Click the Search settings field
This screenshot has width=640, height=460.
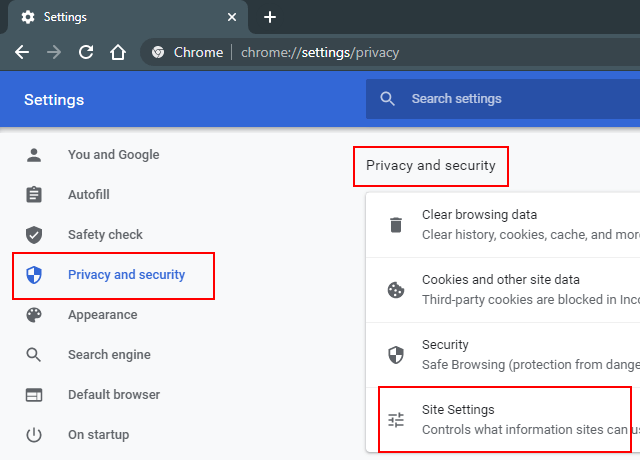(503, 99)
